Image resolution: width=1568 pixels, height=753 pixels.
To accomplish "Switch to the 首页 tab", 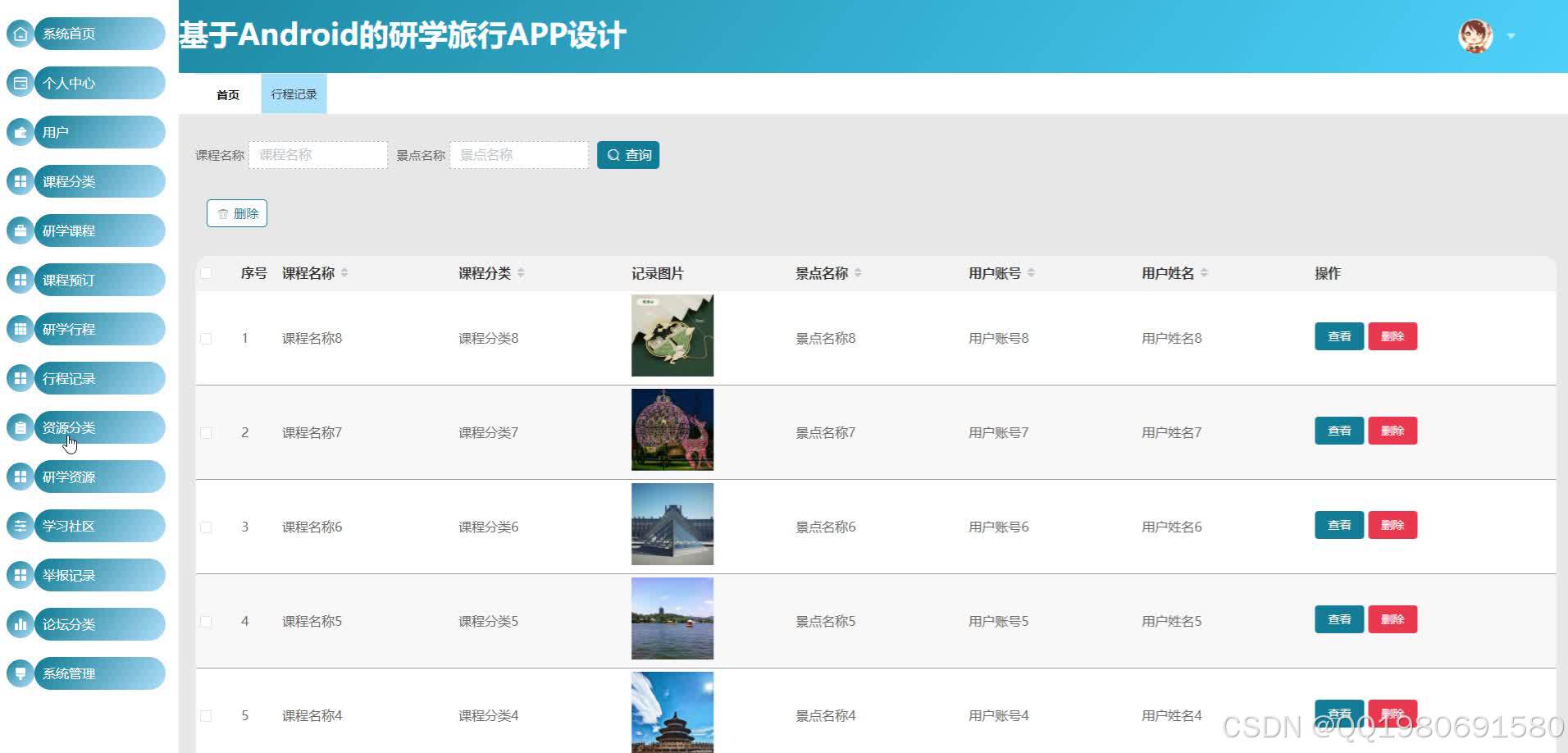I will [x=227, y=94].
